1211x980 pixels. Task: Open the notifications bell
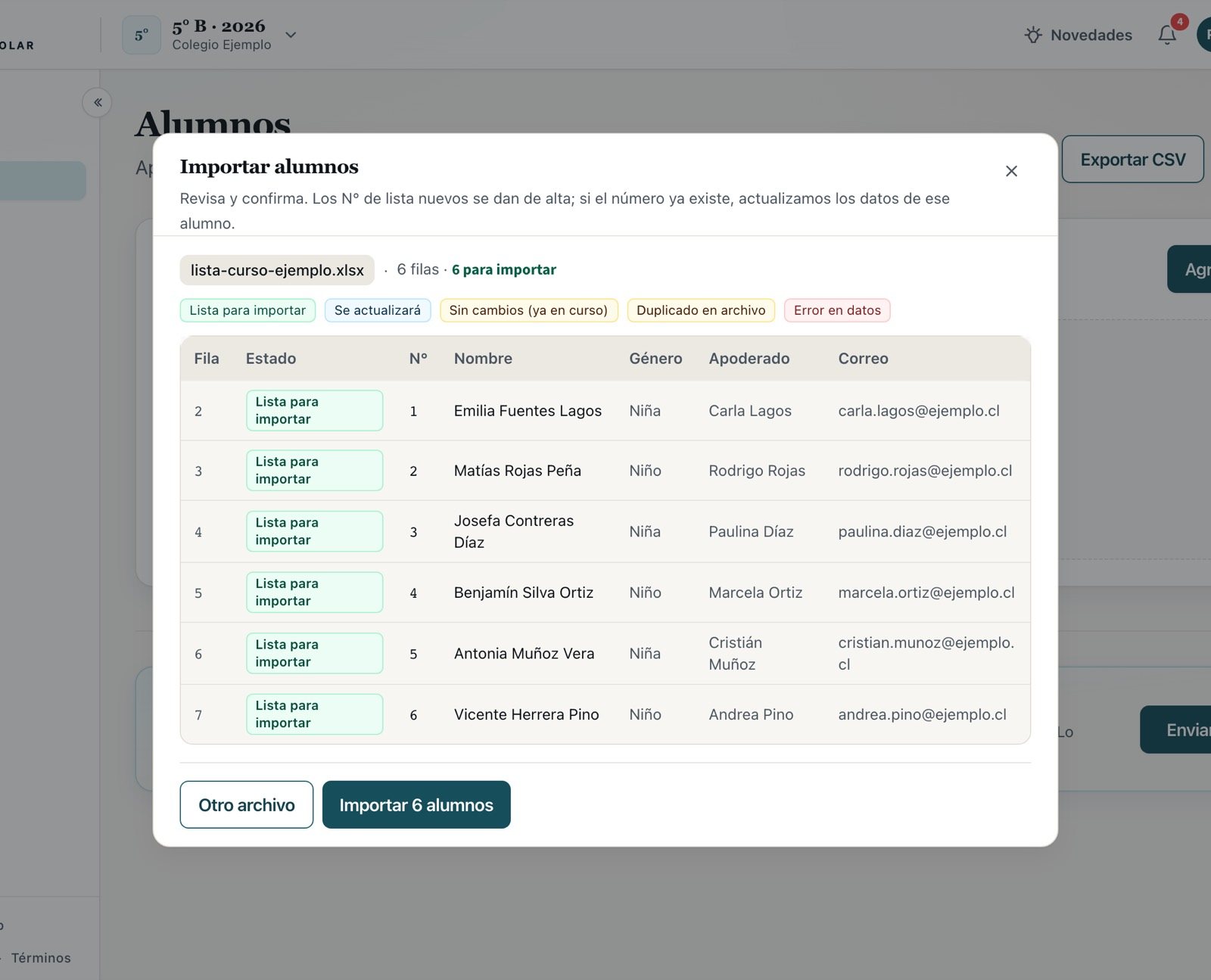point(1167,35)
